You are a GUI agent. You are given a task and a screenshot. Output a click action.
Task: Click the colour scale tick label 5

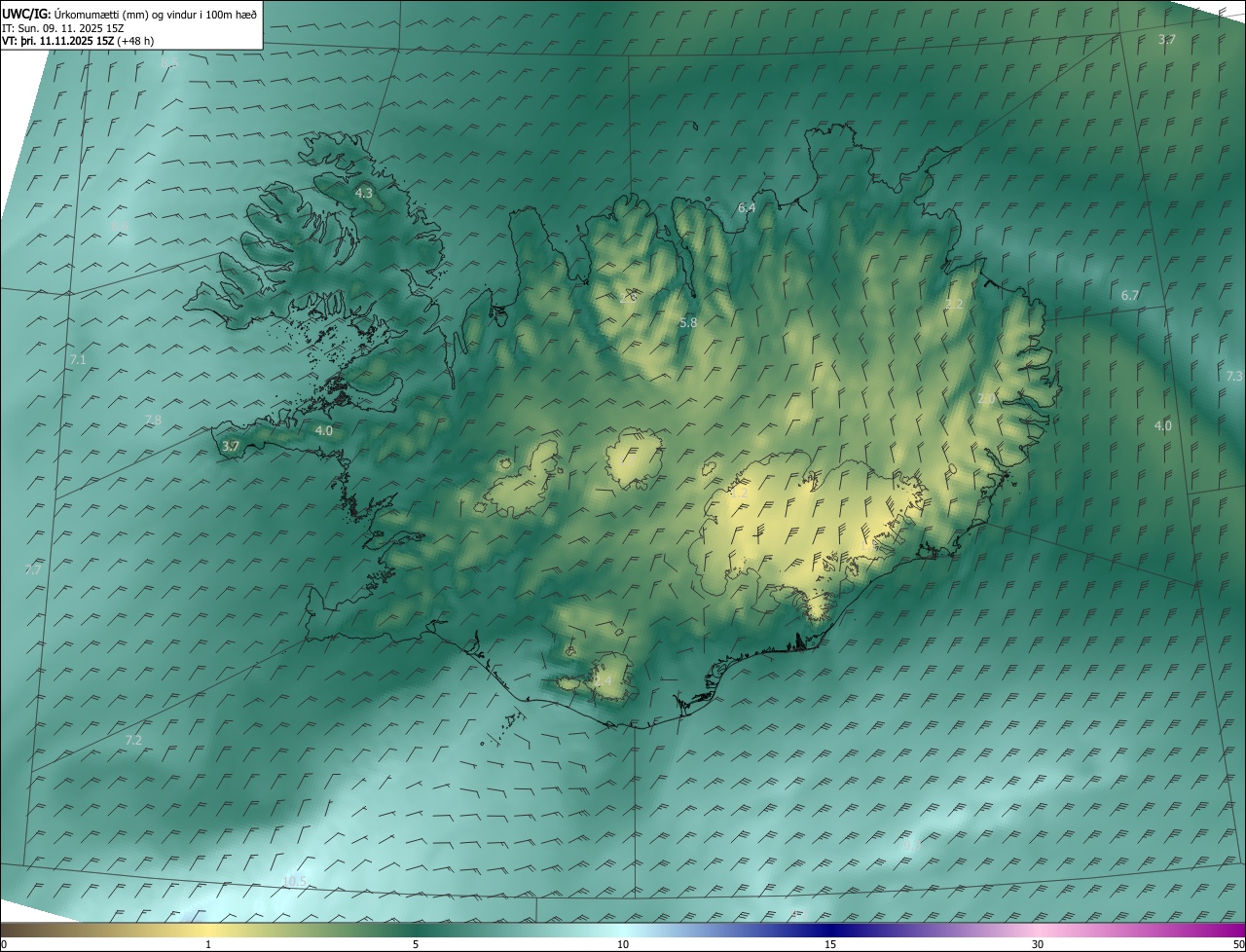[x=416, y=945]
